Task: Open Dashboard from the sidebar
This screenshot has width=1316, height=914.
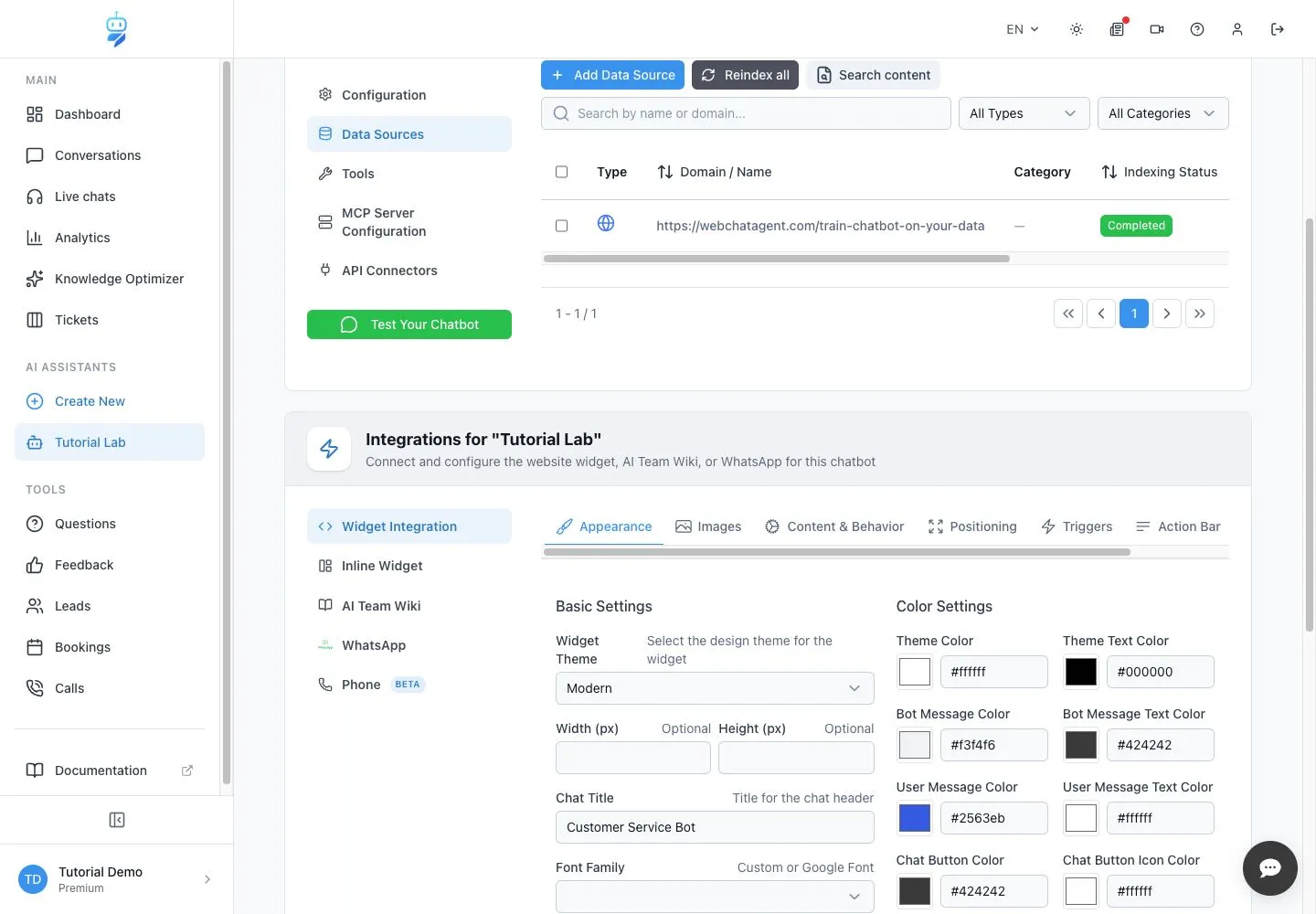Action: tap(110, 114)
